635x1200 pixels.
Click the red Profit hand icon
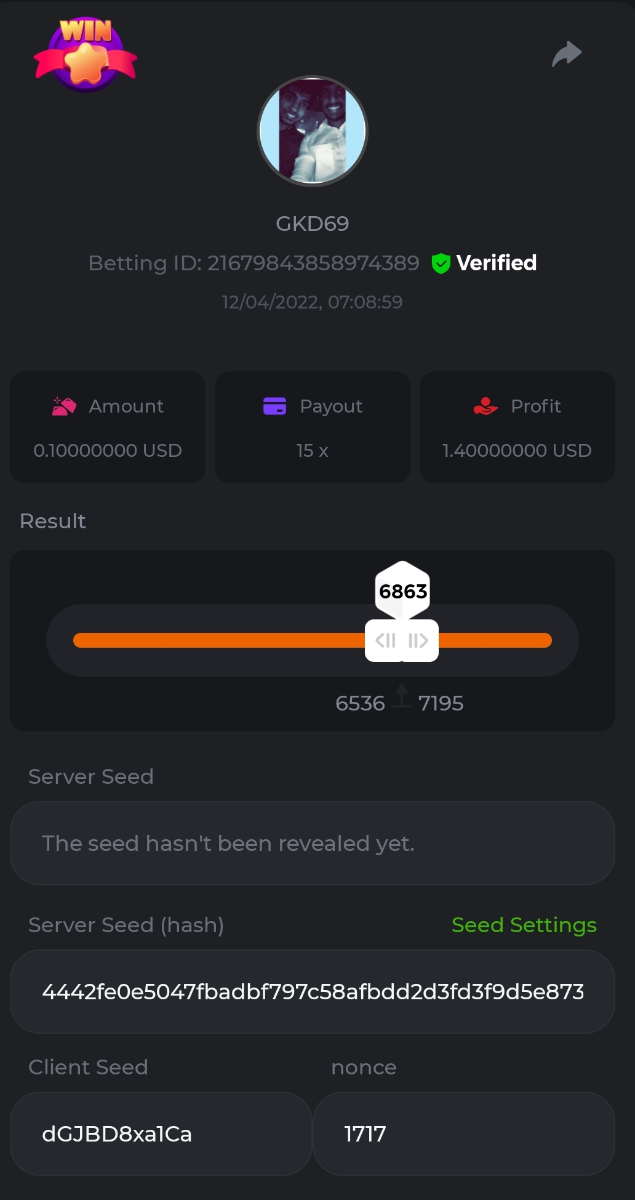(485, 406)
